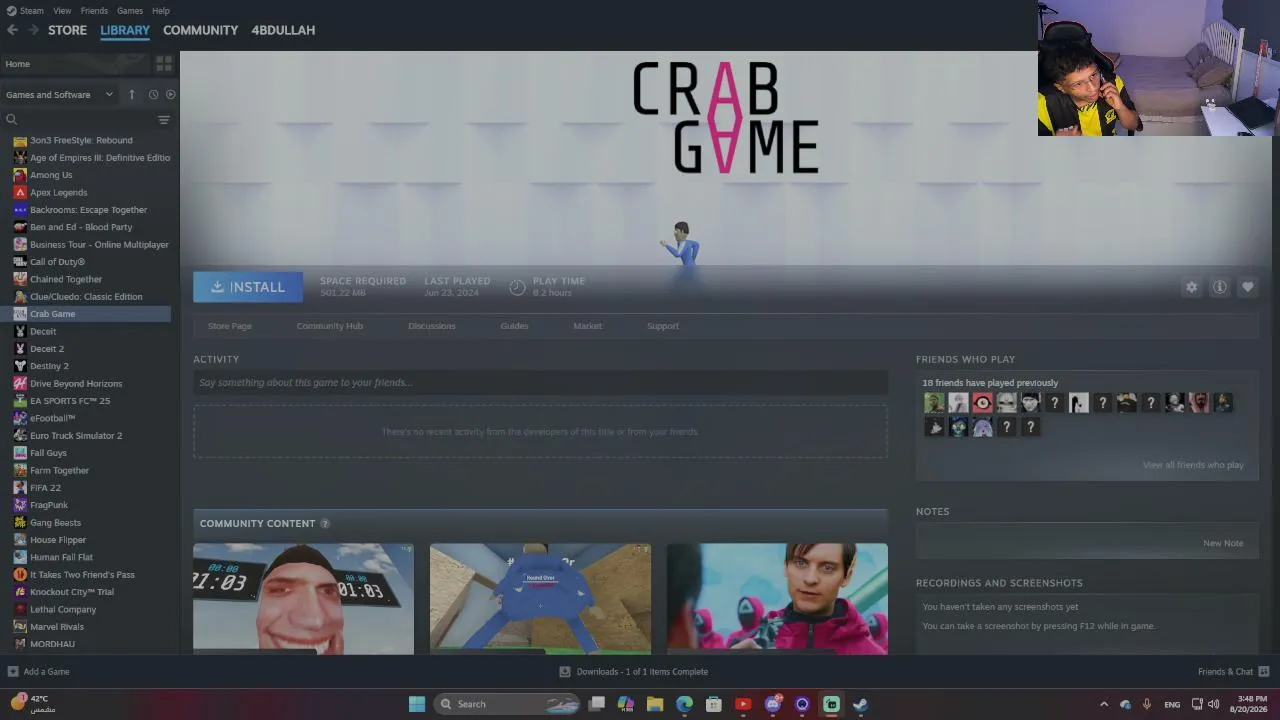The image size is (1280, 720).
Task: Click the library search magnifier icon
Action: click(12, 120)
